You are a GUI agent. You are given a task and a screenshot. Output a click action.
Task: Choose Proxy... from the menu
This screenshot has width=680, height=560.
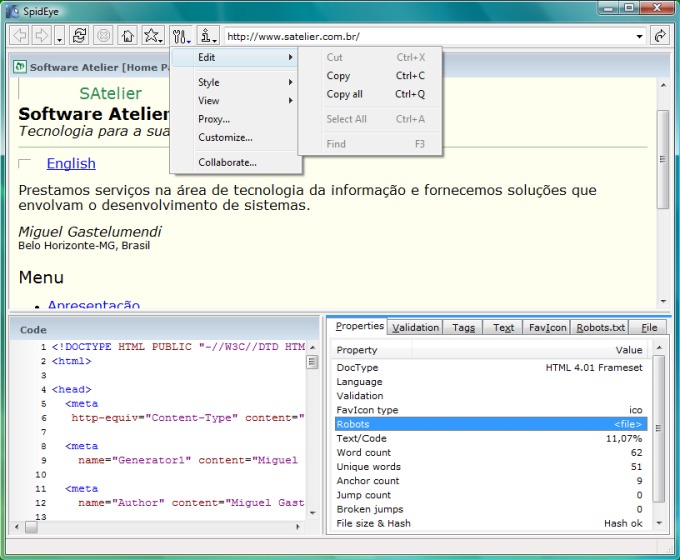pos(235,119)
